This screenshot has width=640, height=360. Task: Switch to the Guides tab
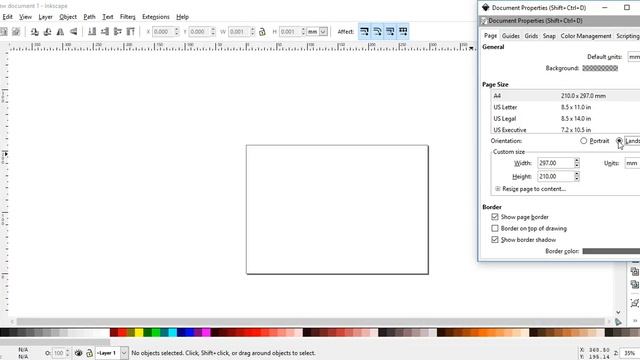pyautogui.click(x=511, y=36)
